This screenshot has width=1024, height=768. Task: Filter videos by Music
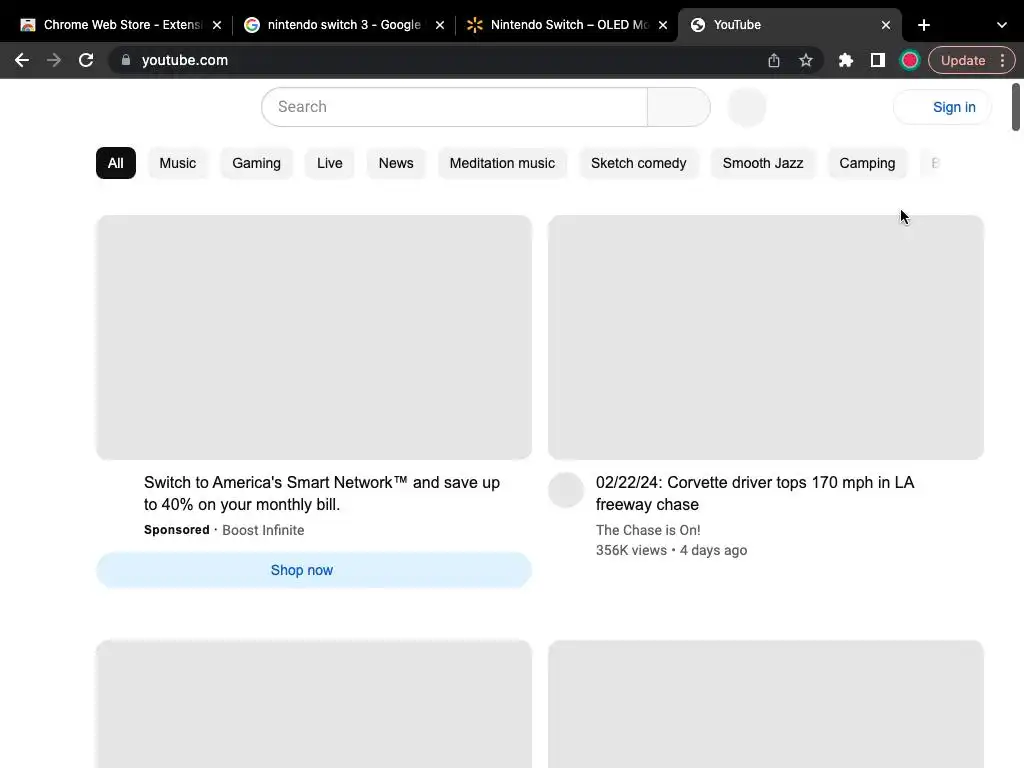[178, 163]
